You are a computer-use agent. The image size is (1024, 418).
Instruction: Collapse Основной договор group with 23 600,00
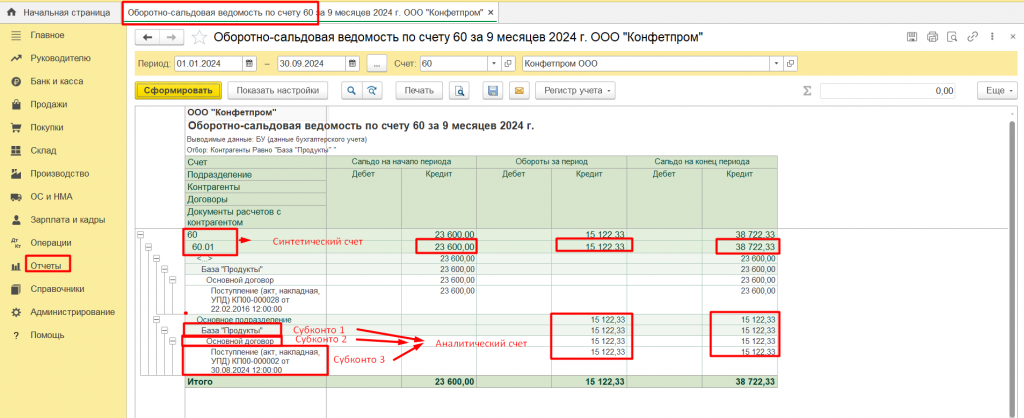[172, 280]
